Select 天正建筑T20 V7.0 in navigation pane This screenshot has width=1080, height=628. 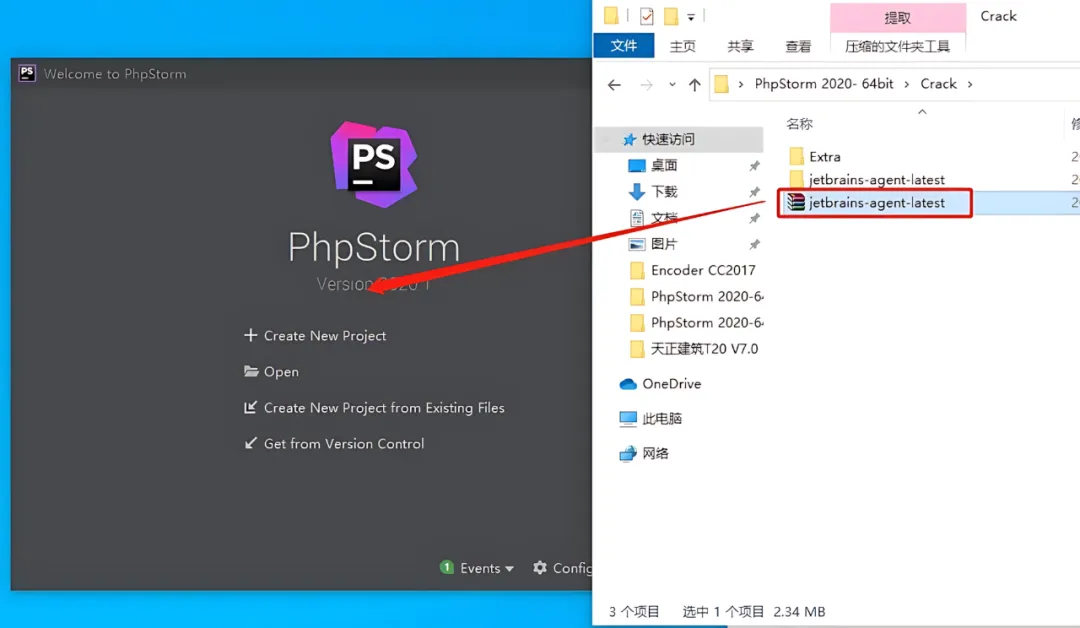[704, 348]
